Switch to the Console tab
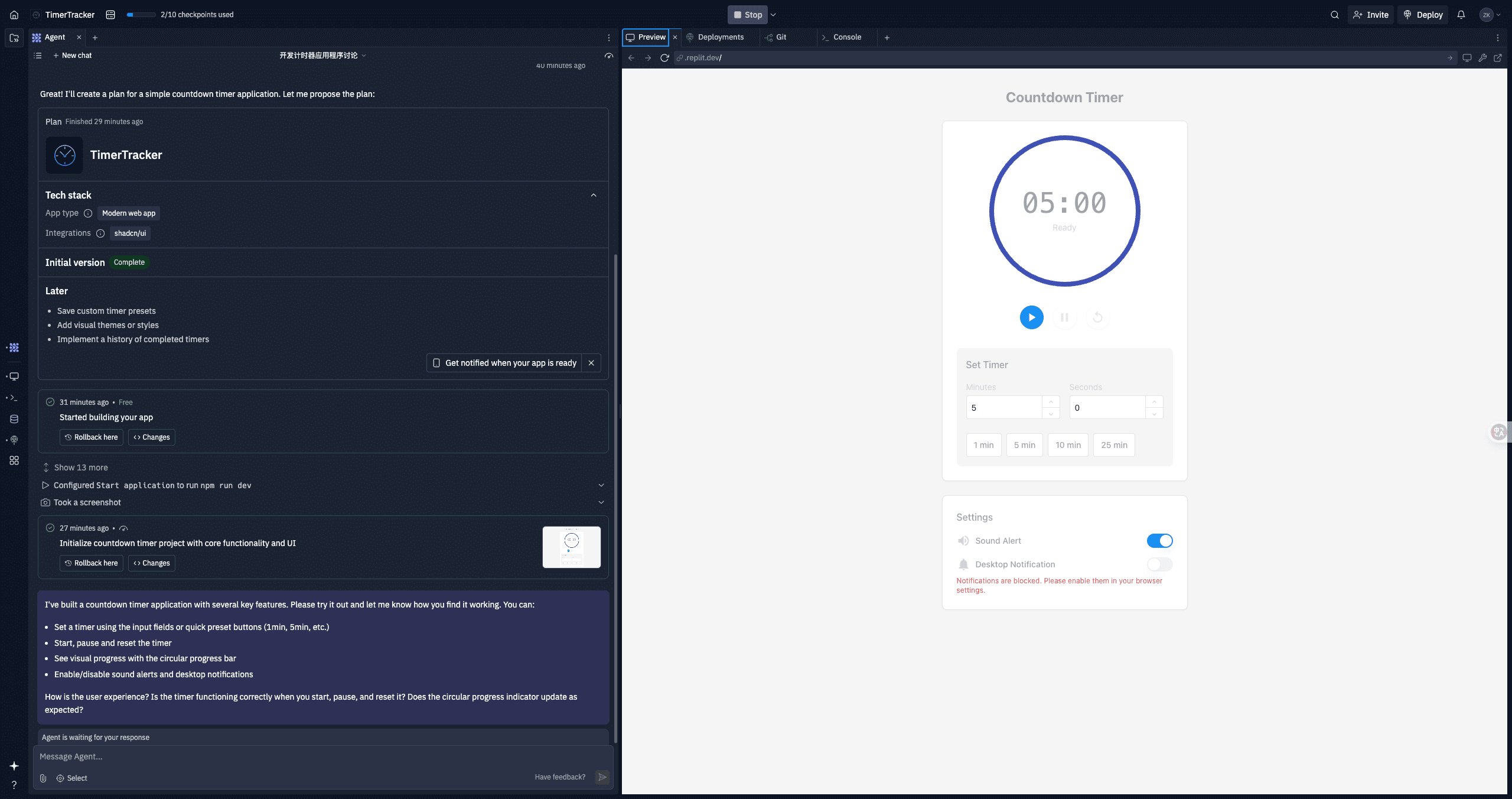1512x799 pixels. (842, 37)
